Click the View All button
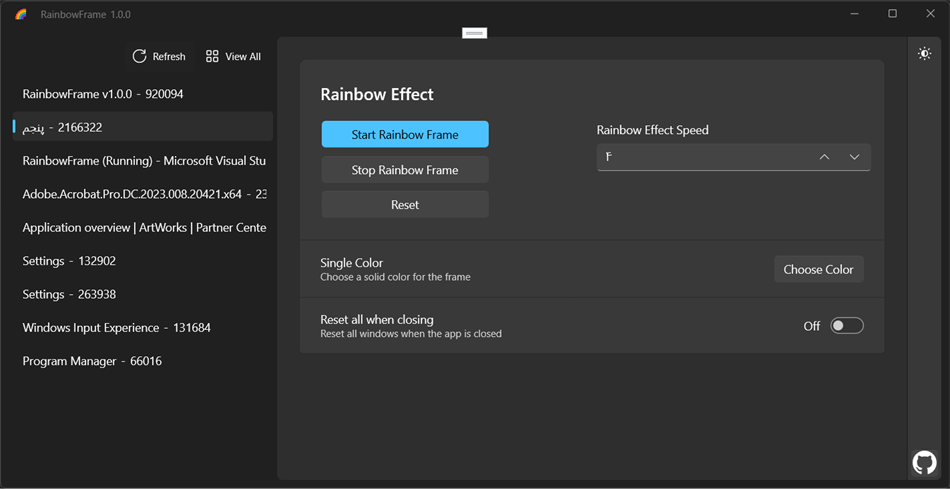The image size is (950, 489). 233,56
